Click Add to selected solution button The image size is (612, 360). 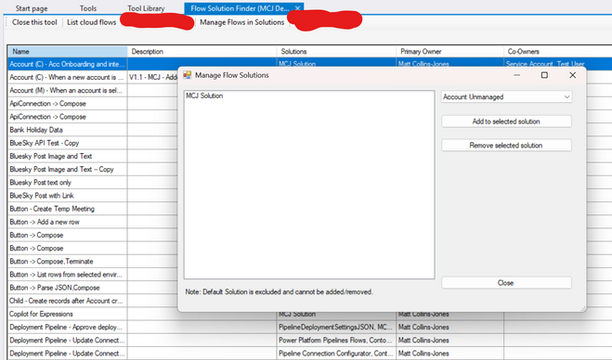pyautogui.click(x=506, y=121)
